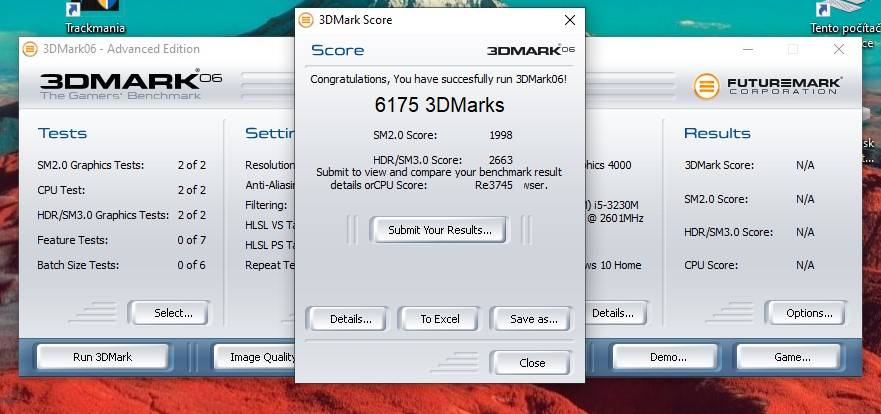Open Image Quality tools in main window

pyautogui.click(x=255, y=357)
